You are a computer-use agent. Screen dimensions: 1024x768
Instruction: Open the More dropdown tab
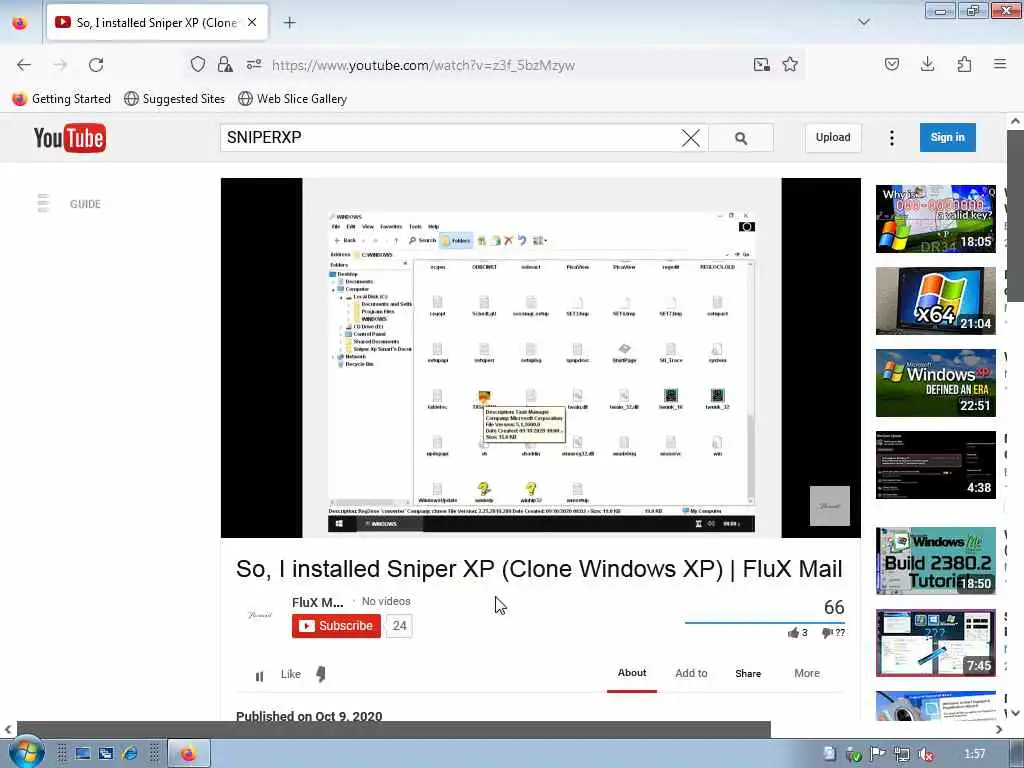(x=807, y=673)
